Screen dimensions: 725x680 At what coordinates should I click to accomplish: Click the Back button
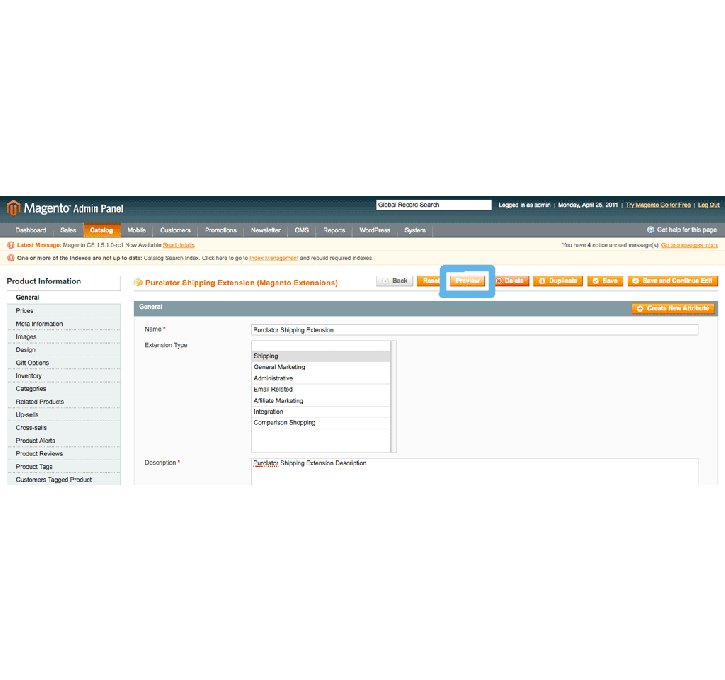[x=394, y=281]
